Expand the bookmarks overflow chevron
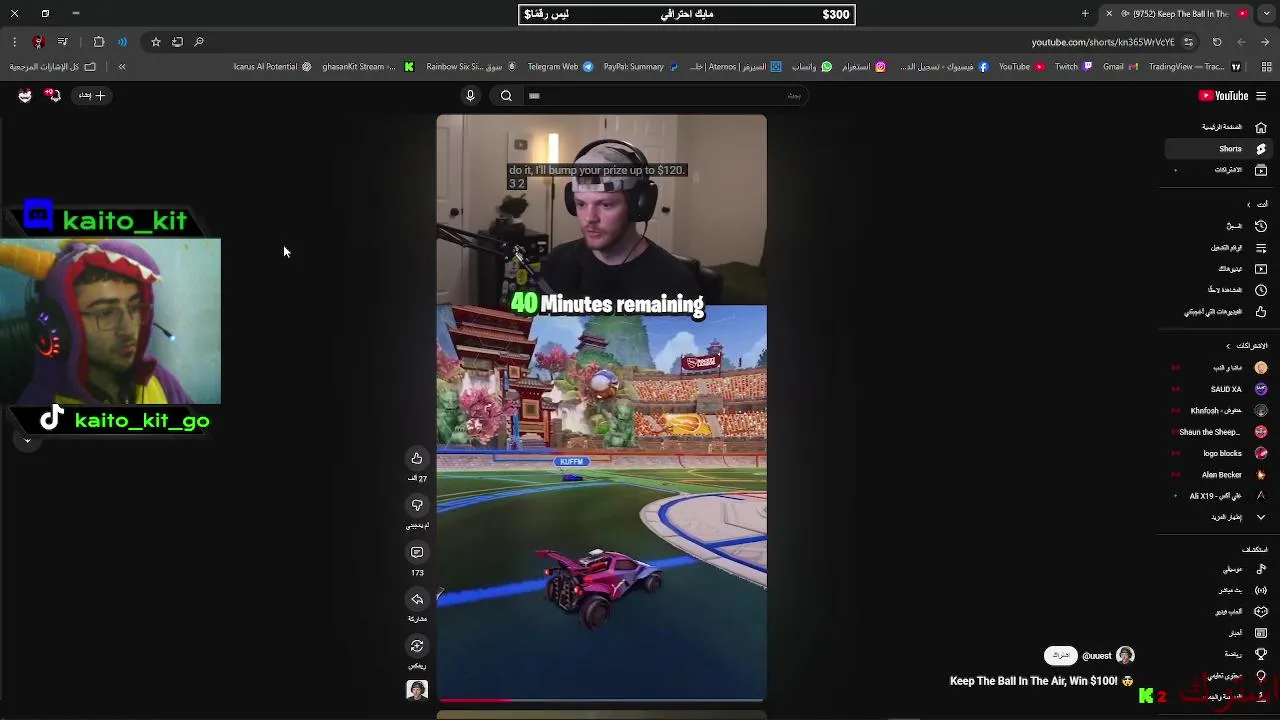Viewport: 1280px width, 720px height. [x=122, y=67]
